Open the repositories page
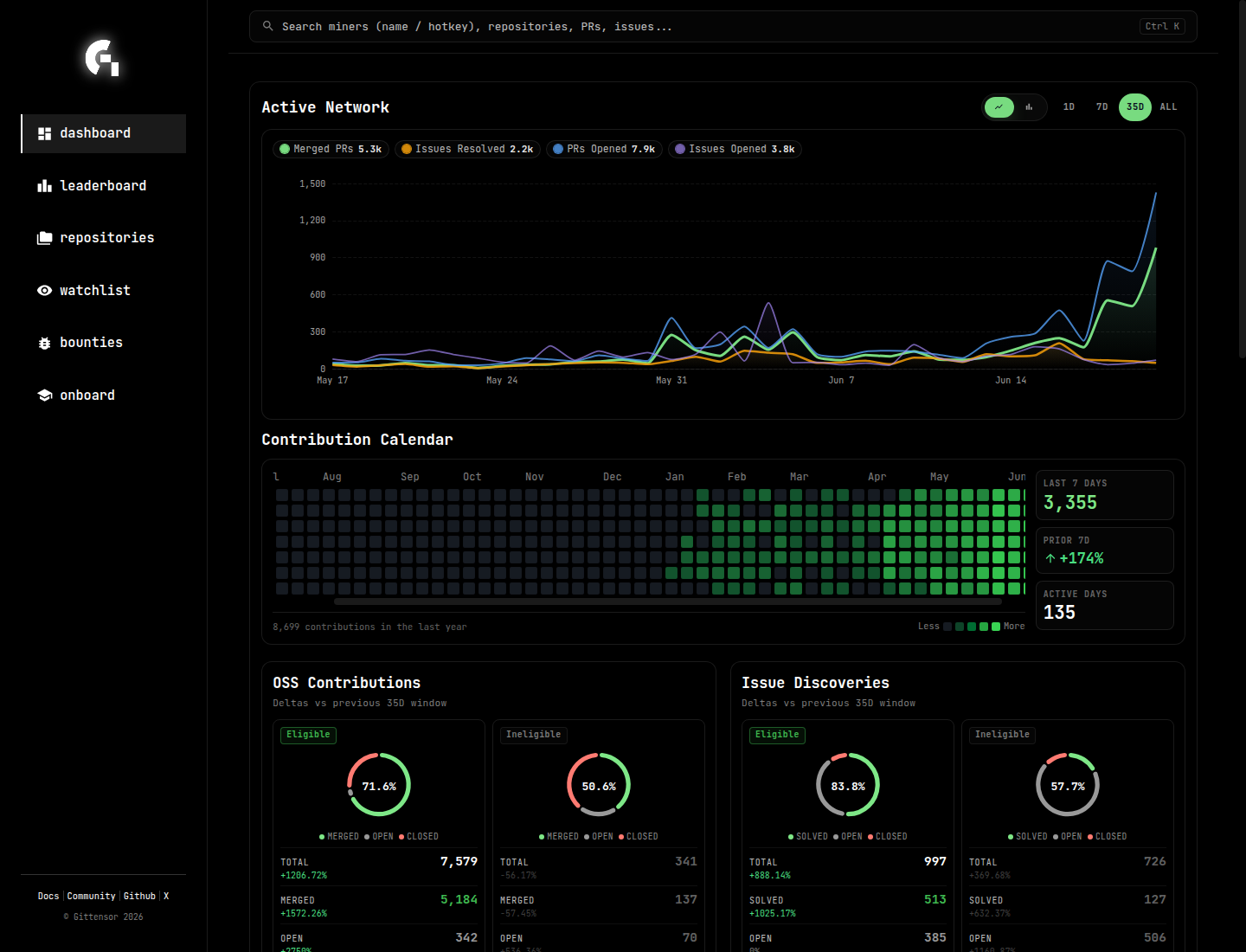1246x952 pixels. click(x=104, y=238)
